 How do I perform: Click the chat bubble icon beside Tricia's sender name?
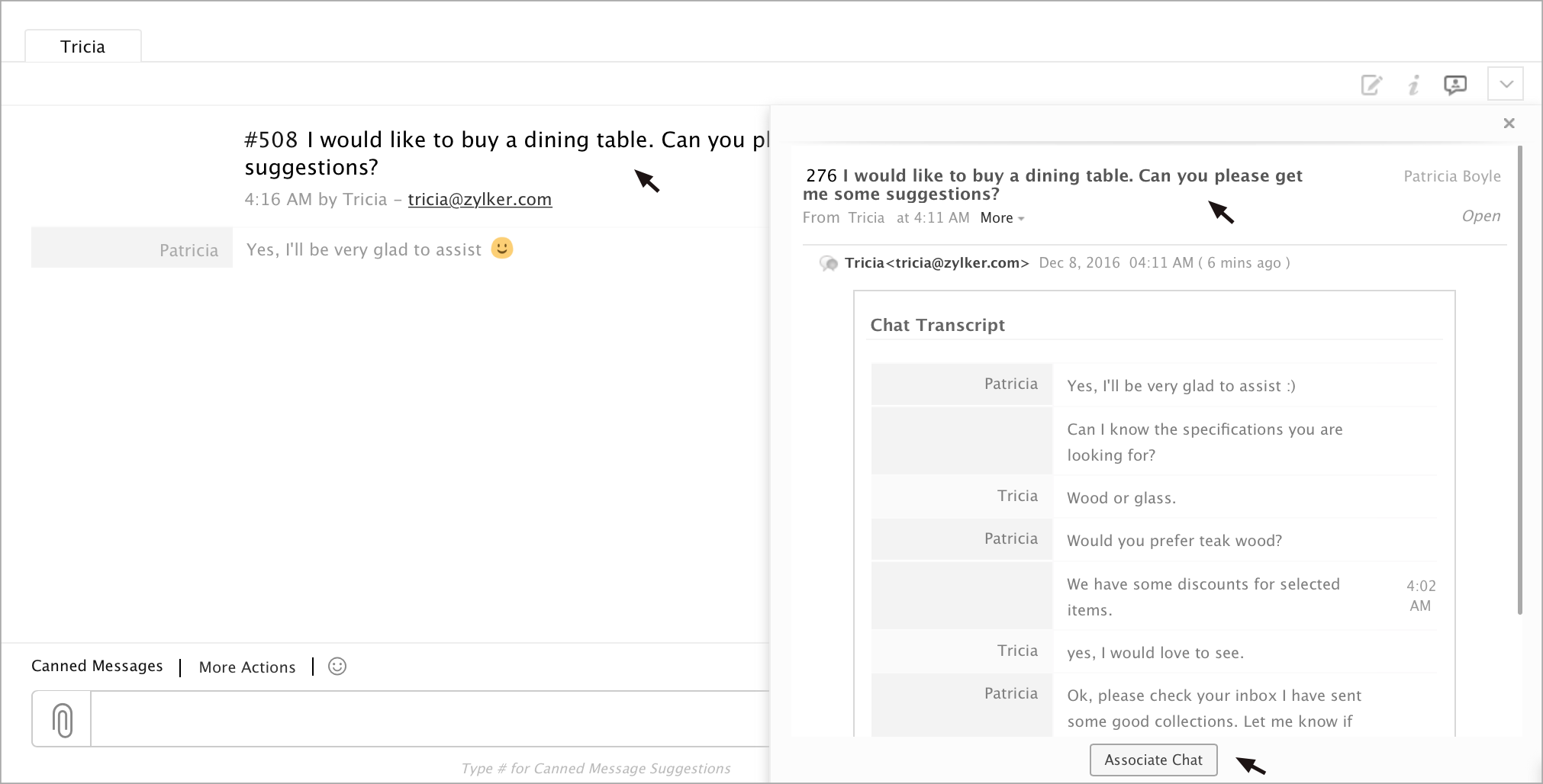click(x=829, y=264)
